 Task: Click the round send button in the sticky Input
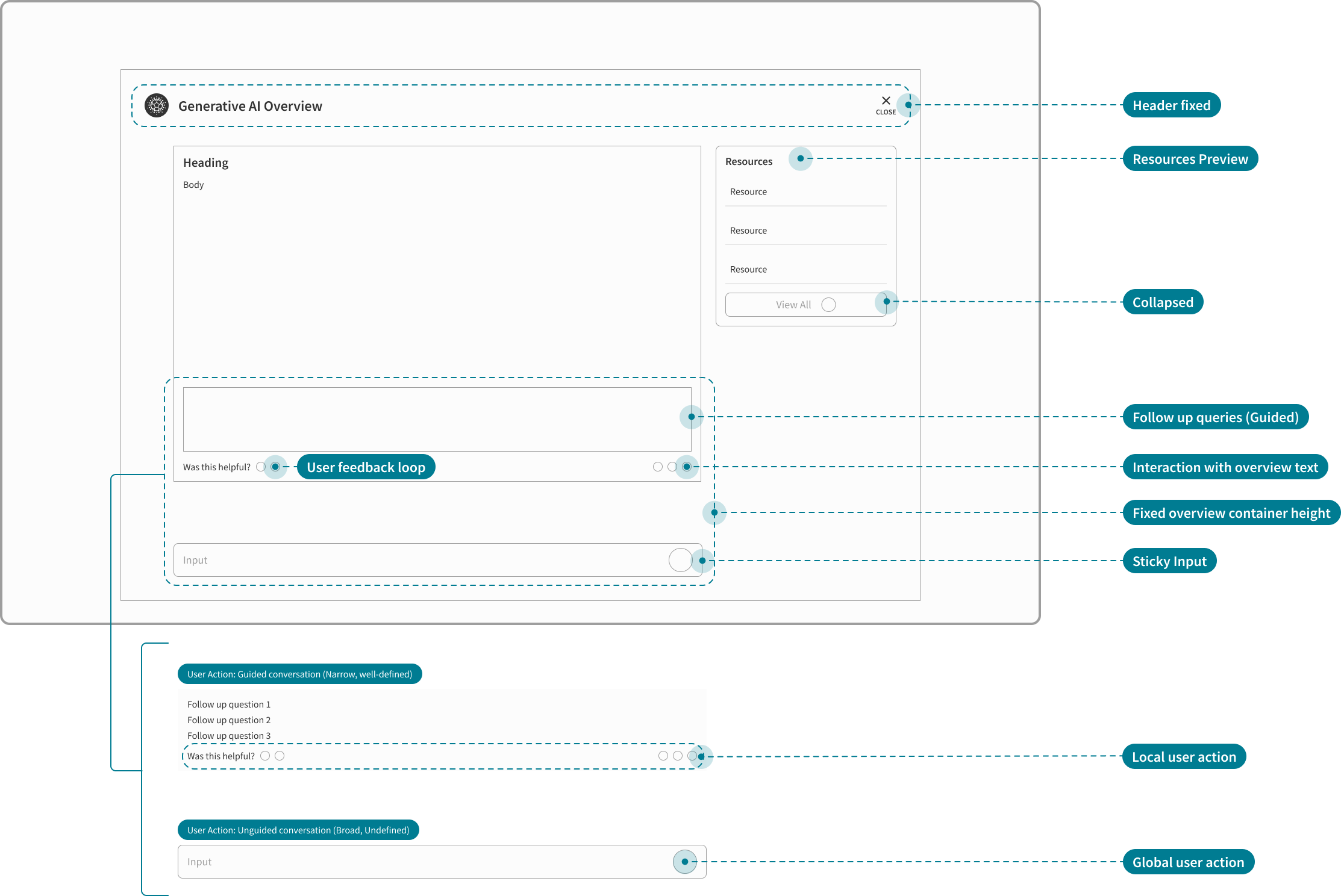tap(680, 560)
